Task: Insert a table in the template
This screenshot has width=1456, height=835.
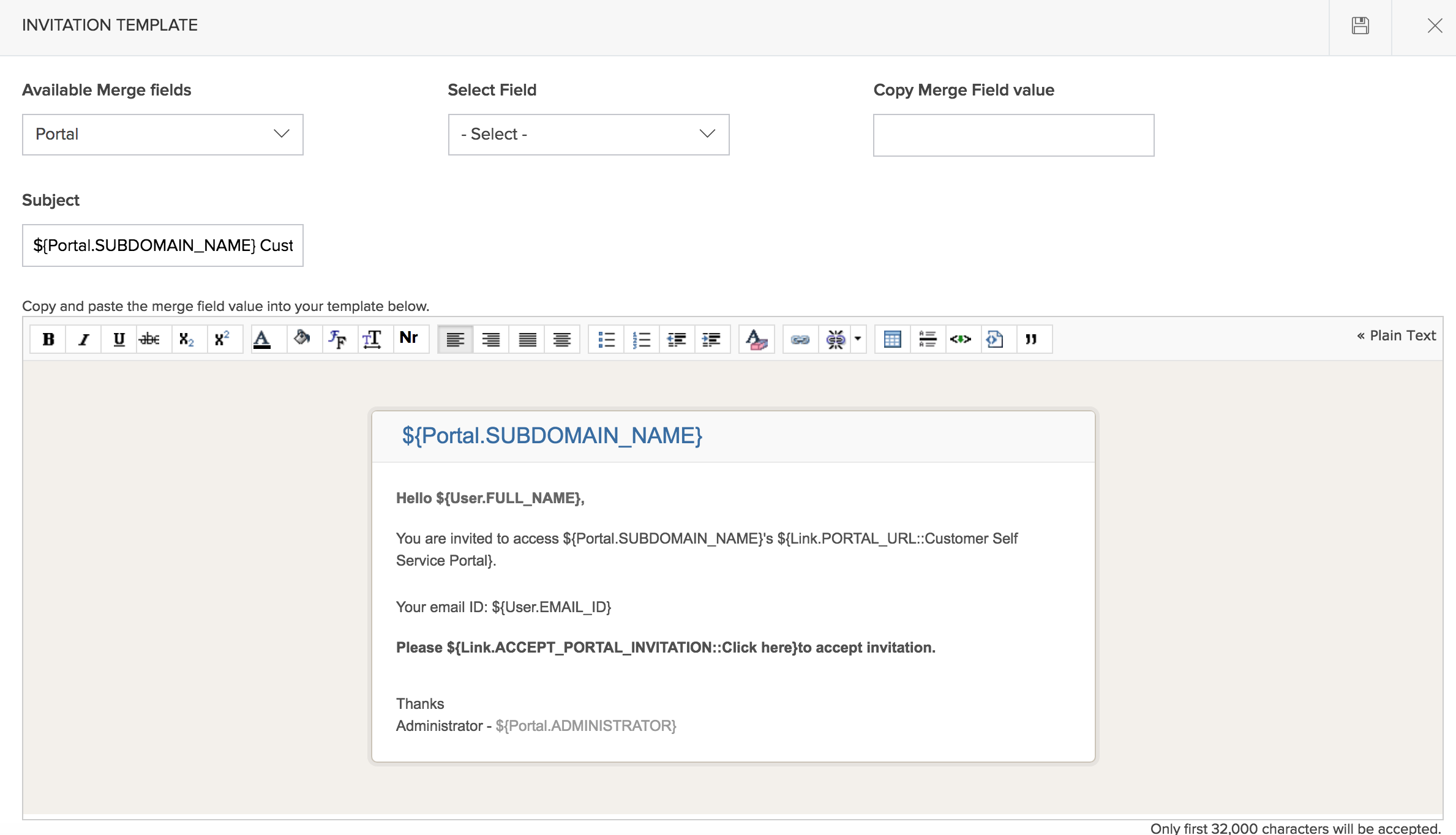Action: 892,339
